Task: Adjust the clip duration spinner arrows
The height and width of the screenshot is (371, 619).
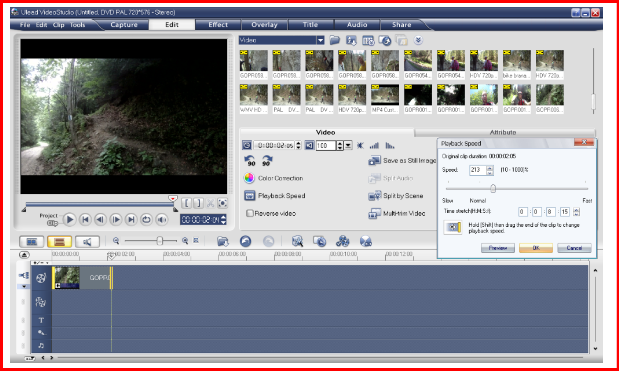Action: (x=298, y=146)
